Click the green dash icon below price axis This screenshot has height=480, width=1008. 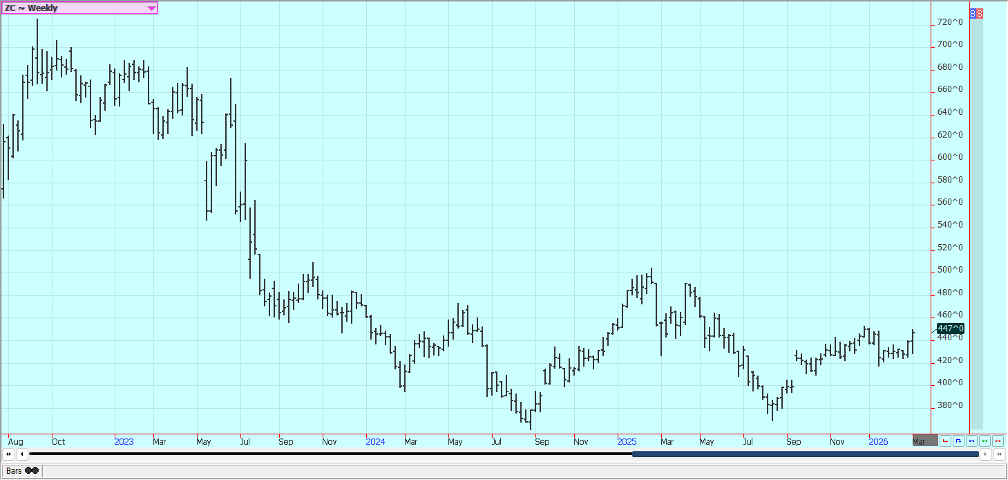point(984,440)
